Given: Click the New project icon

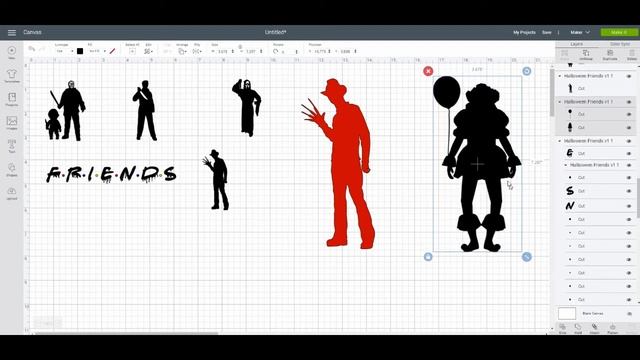Looking at the screenshot, I should tap(11, 51).
